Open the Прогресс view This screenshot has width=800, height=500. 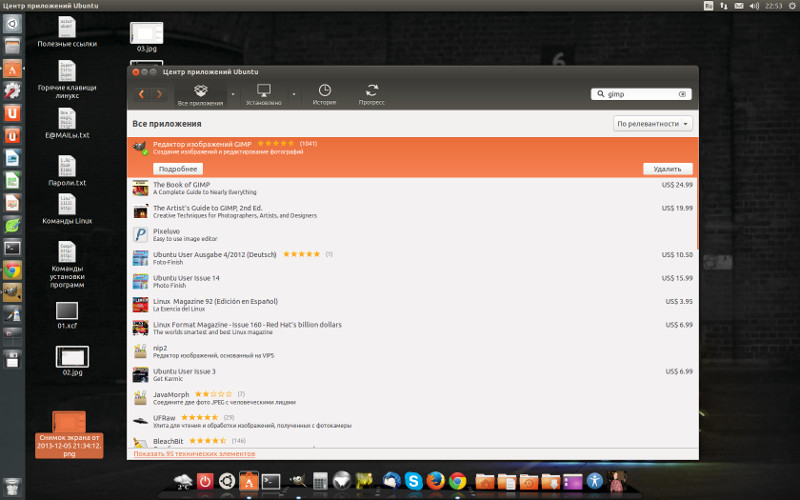371,95
